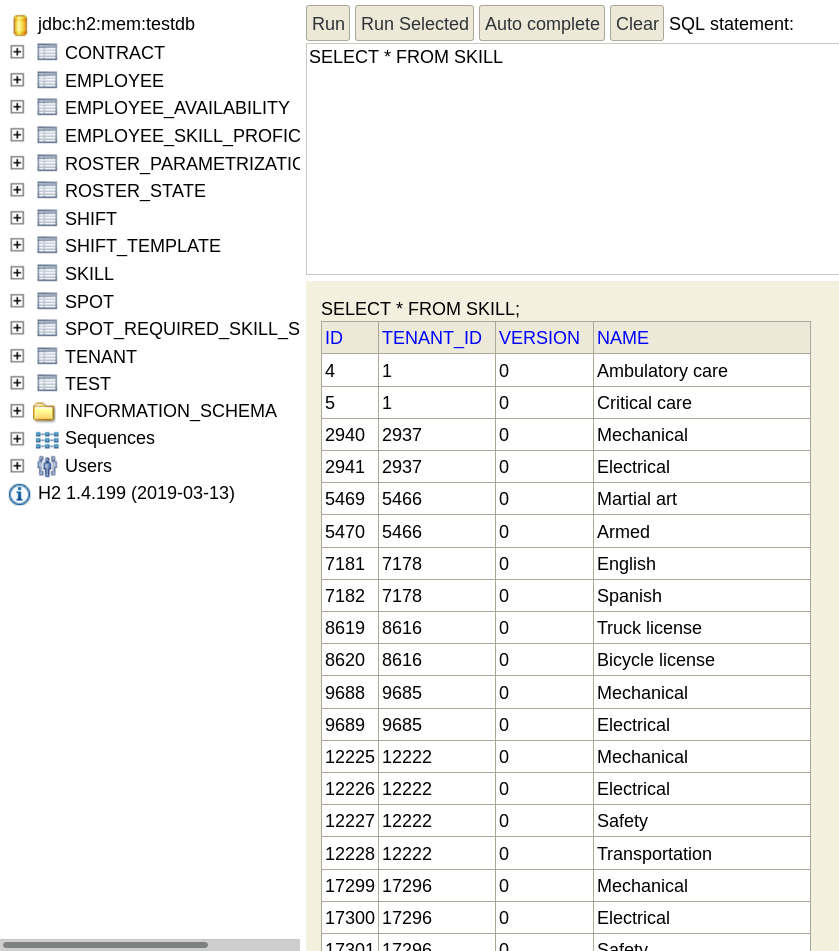
Task: Click the SKILL table icon
Action: pos(47,273)
